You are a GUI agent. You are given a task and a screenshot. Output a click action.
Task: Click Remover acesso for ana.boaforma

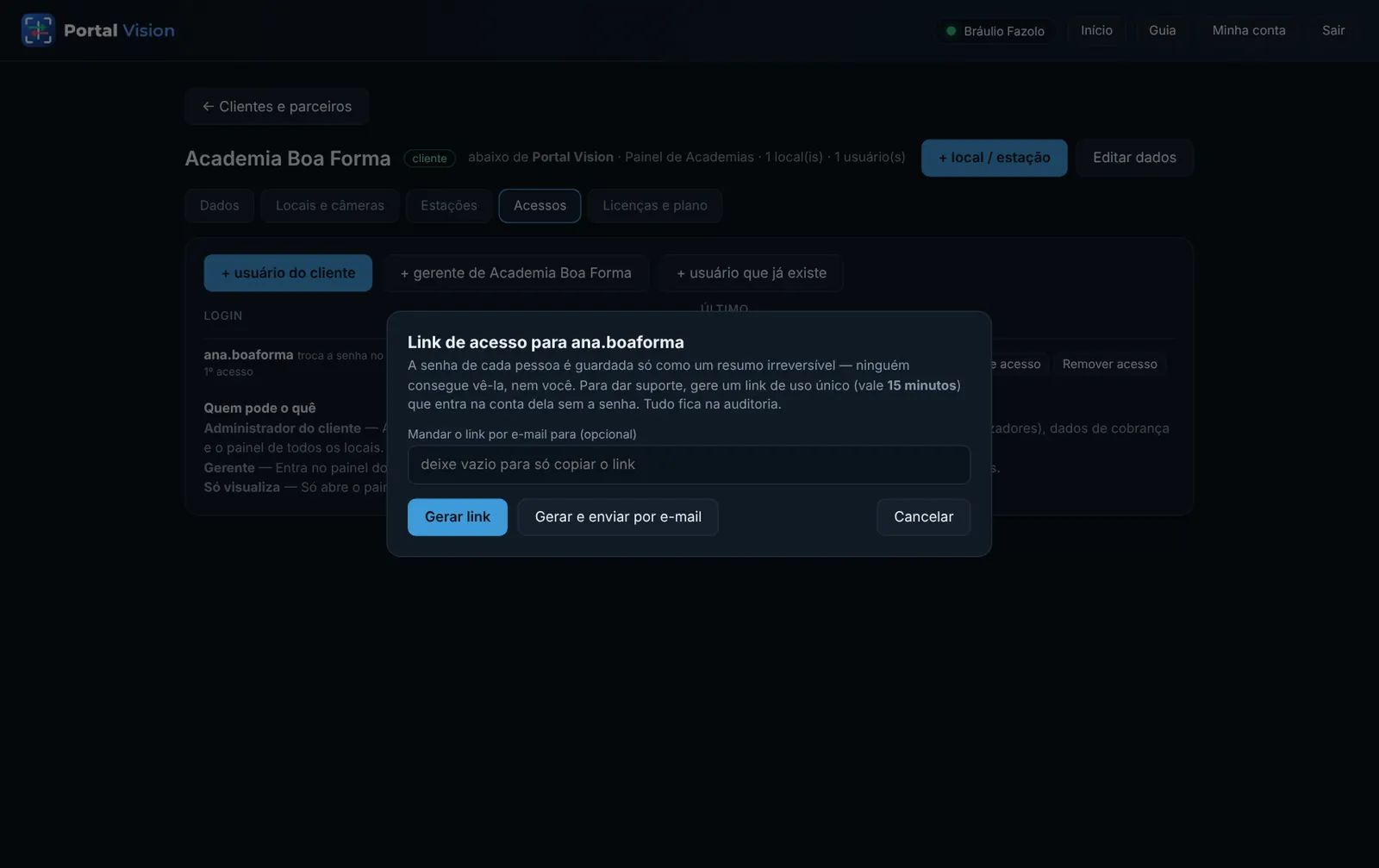(x=1109, y=365)
